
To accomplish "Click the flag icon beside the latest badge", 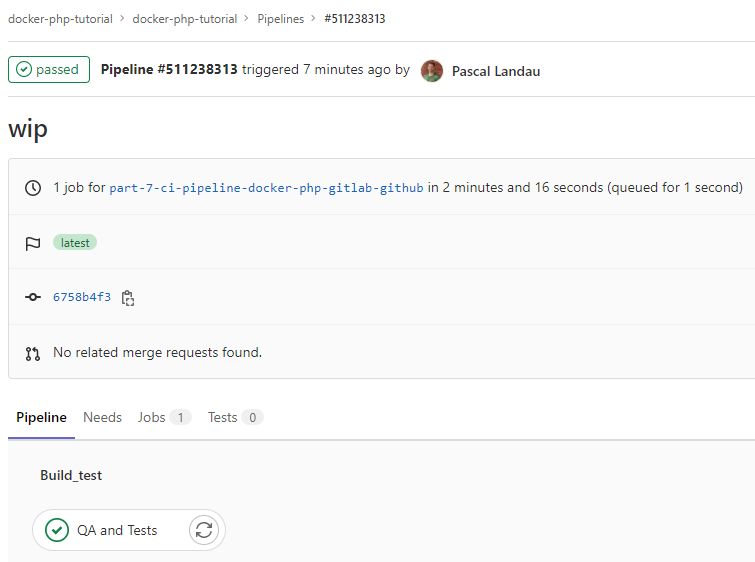I will 33,244.
